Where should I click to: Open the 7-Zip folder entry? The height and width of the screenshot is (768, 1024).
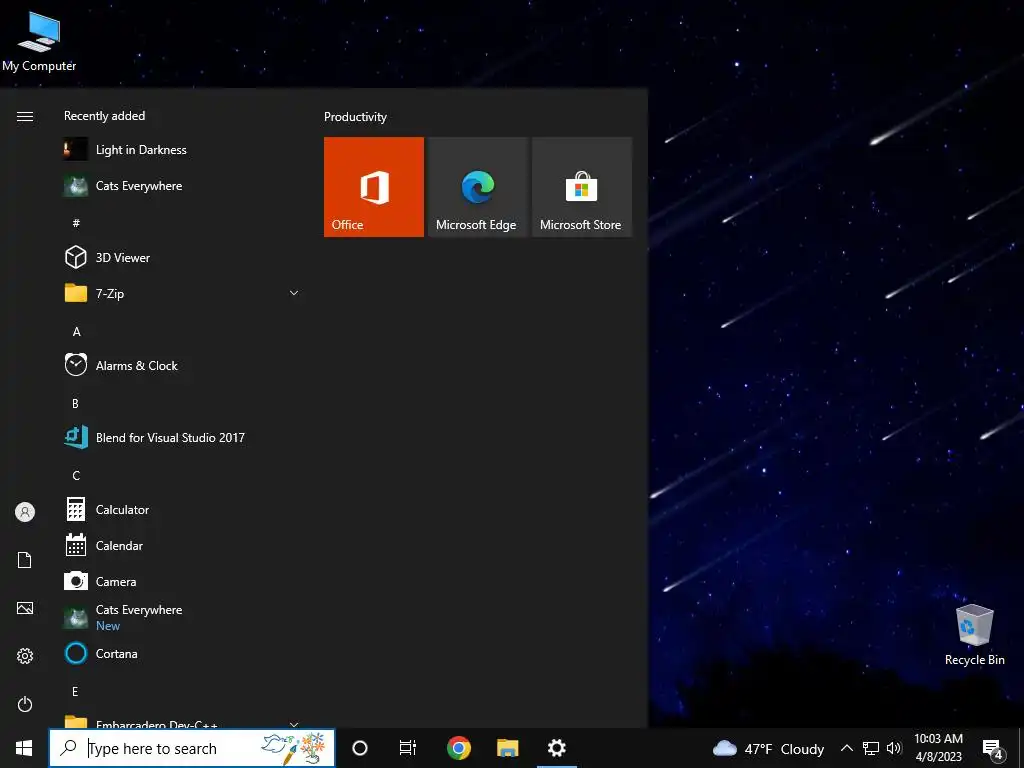(x=182, y=293)
